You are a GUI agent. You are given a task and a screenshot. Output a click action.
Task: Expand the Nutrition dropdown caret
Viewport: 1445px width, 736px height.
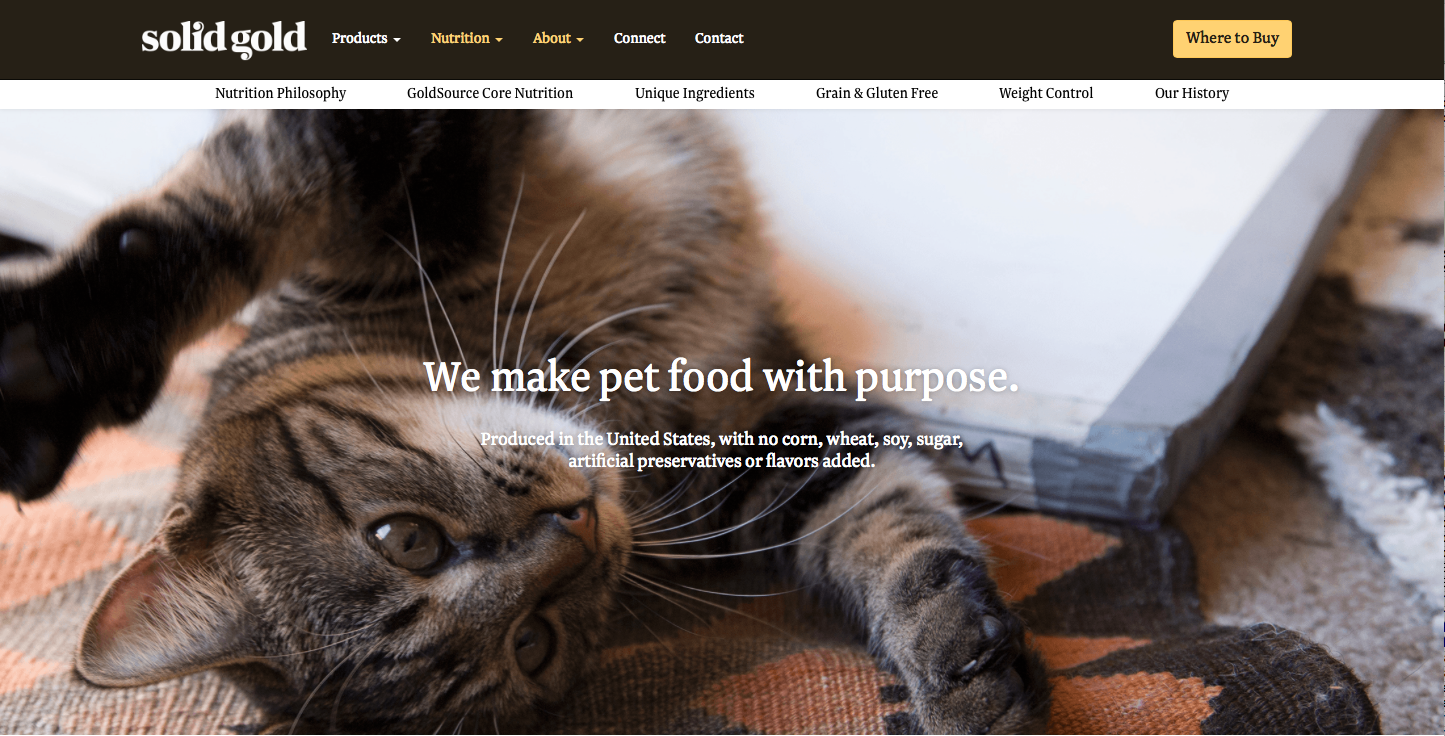click(499, 40)
